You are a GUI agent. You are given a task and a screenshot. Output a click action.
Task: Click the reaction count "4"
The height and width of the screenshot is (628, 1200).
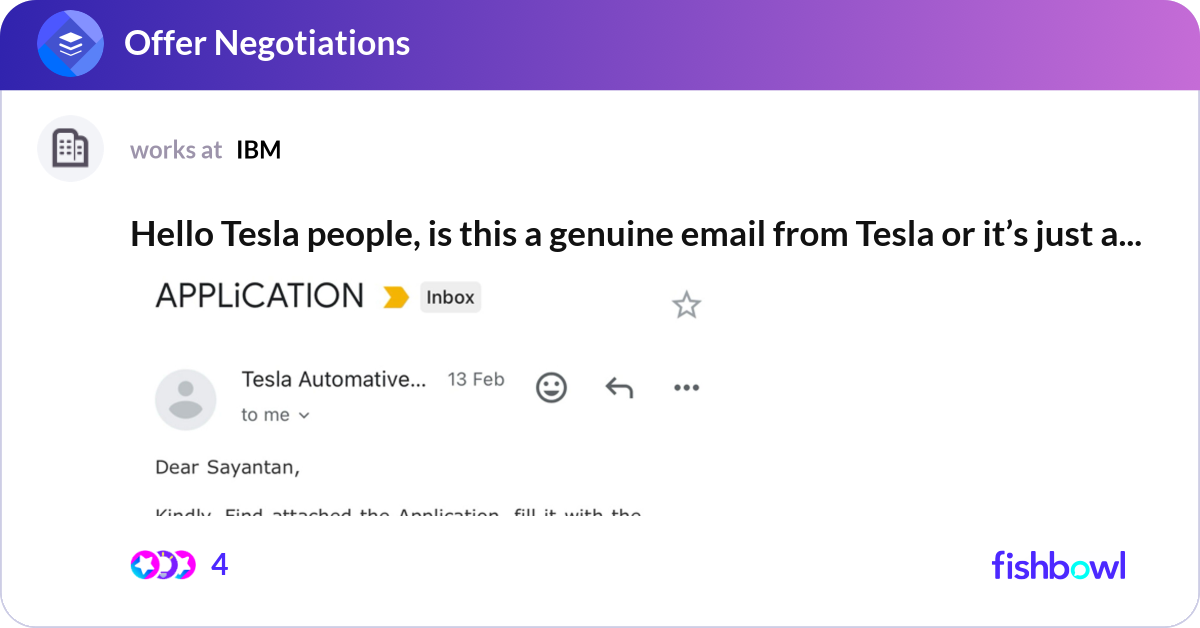coord(219,565)
